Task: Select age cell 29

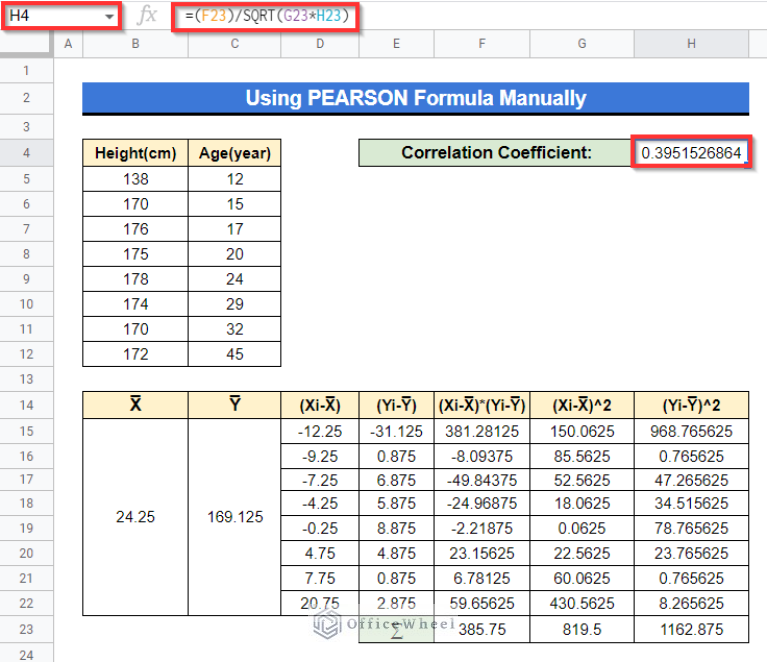Action: pos(234,304)
